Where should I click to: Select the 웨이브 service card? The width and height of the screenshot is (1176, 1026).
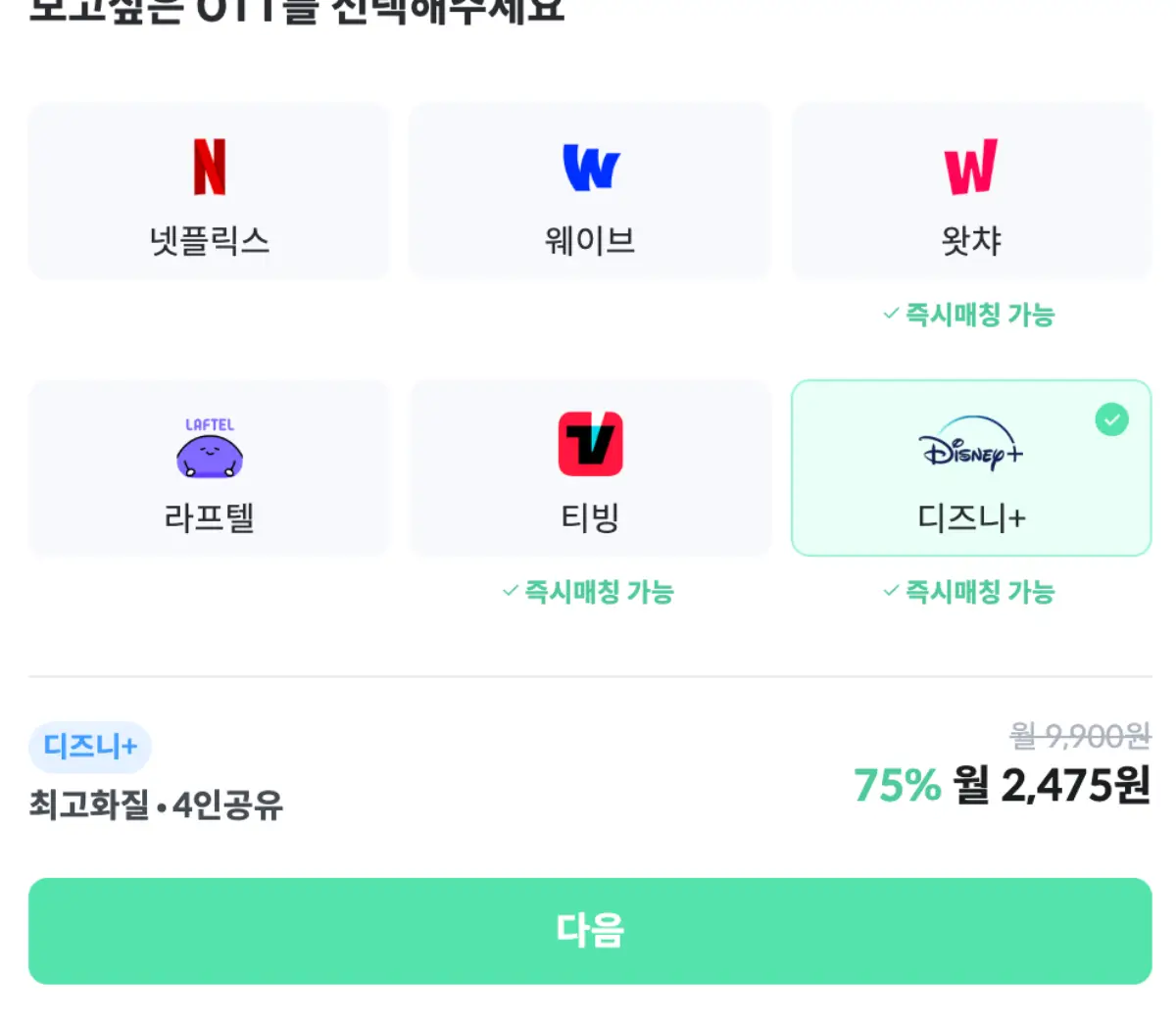[x=589, y=189]
